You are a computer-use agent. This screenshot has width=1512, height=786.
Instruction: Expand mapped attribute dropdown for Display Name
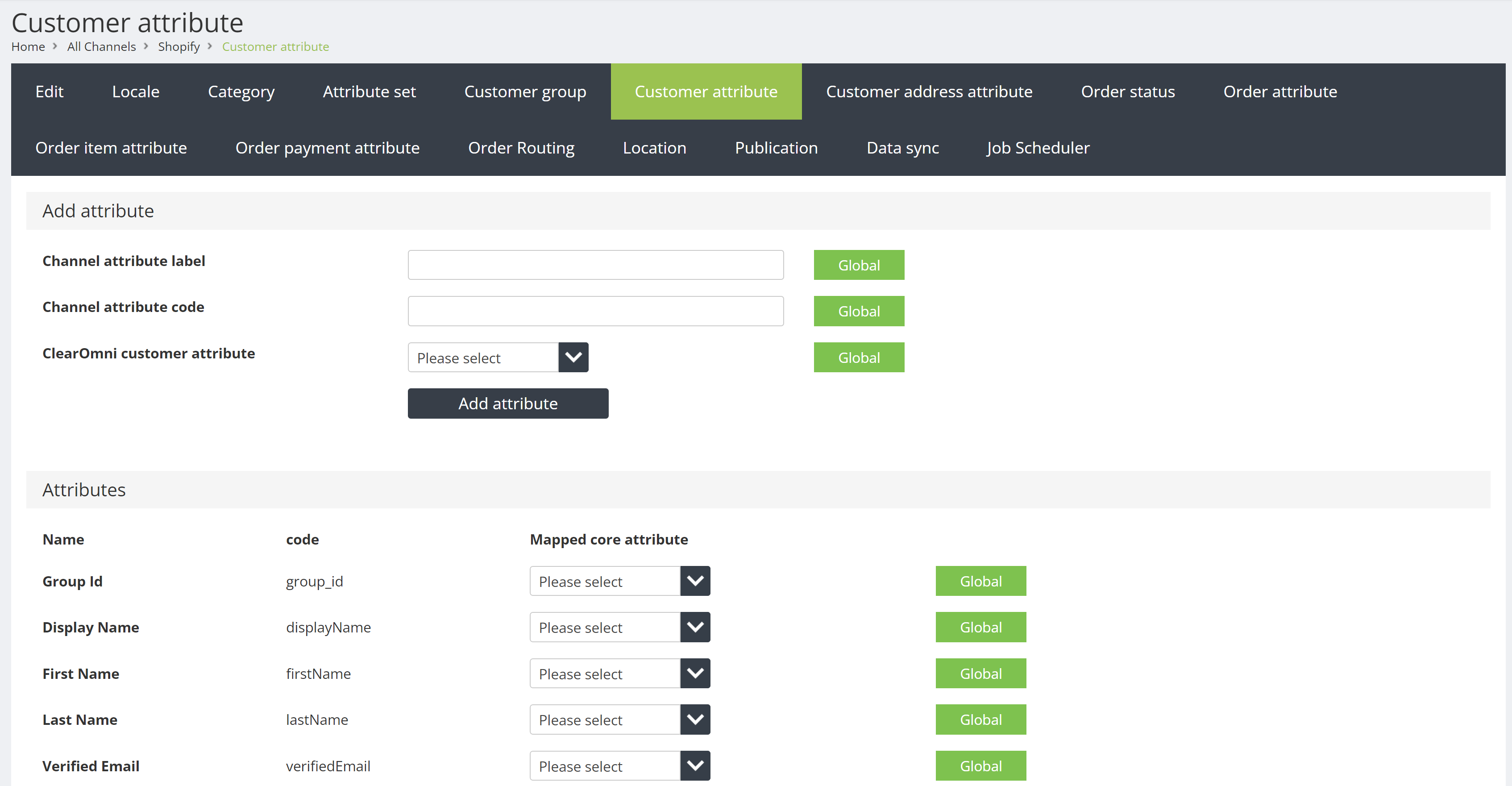(x=620, y=628)
